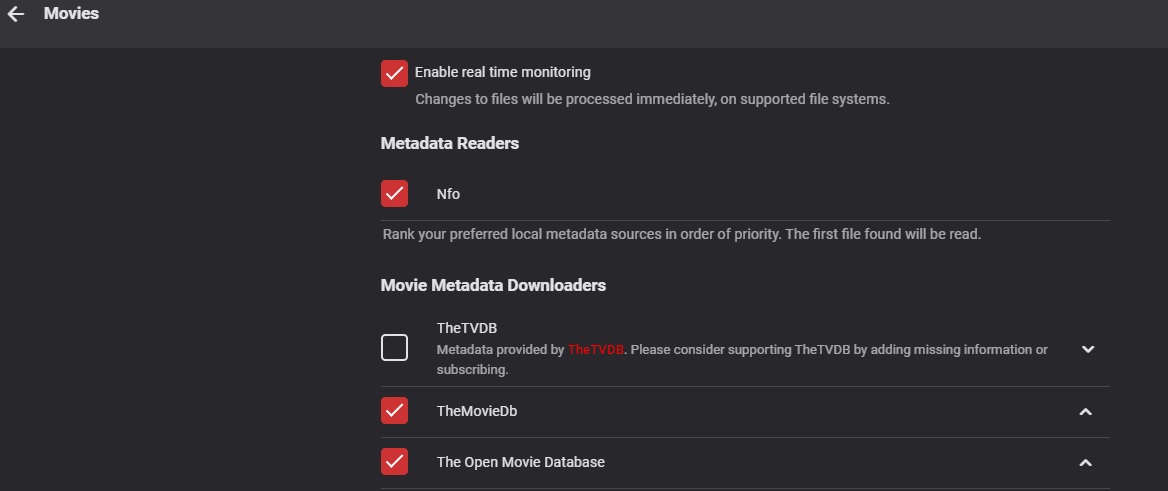Viewport: 1168px width, 491px height.
Task: Toggle The Open Movie Database checkbox
Action: tap(394, 462)
